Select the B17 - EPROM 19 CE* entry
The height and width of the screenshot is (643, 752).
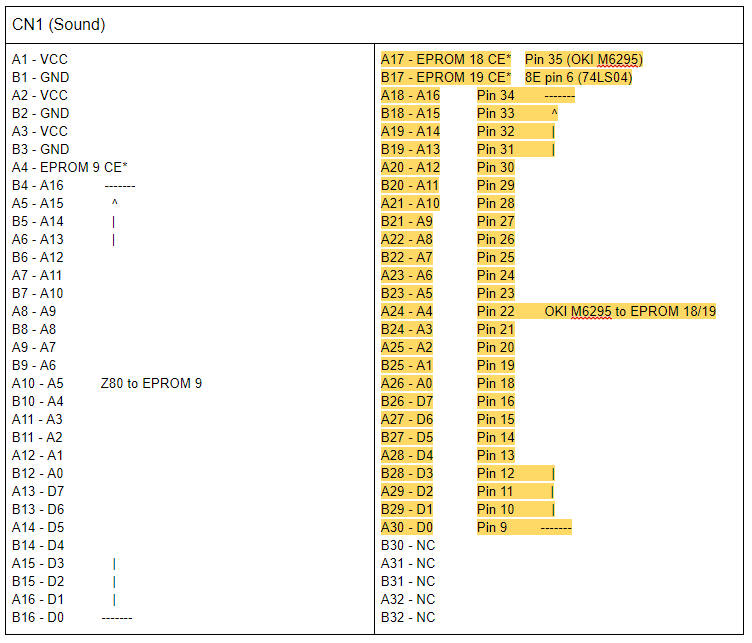click(445, 78)
